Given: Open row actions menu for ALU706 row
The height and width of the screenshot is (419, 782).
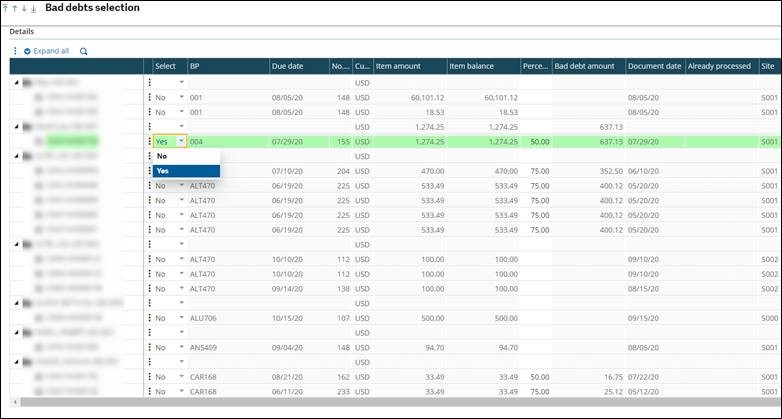Looking at the screenshot, I should [149, 319].
